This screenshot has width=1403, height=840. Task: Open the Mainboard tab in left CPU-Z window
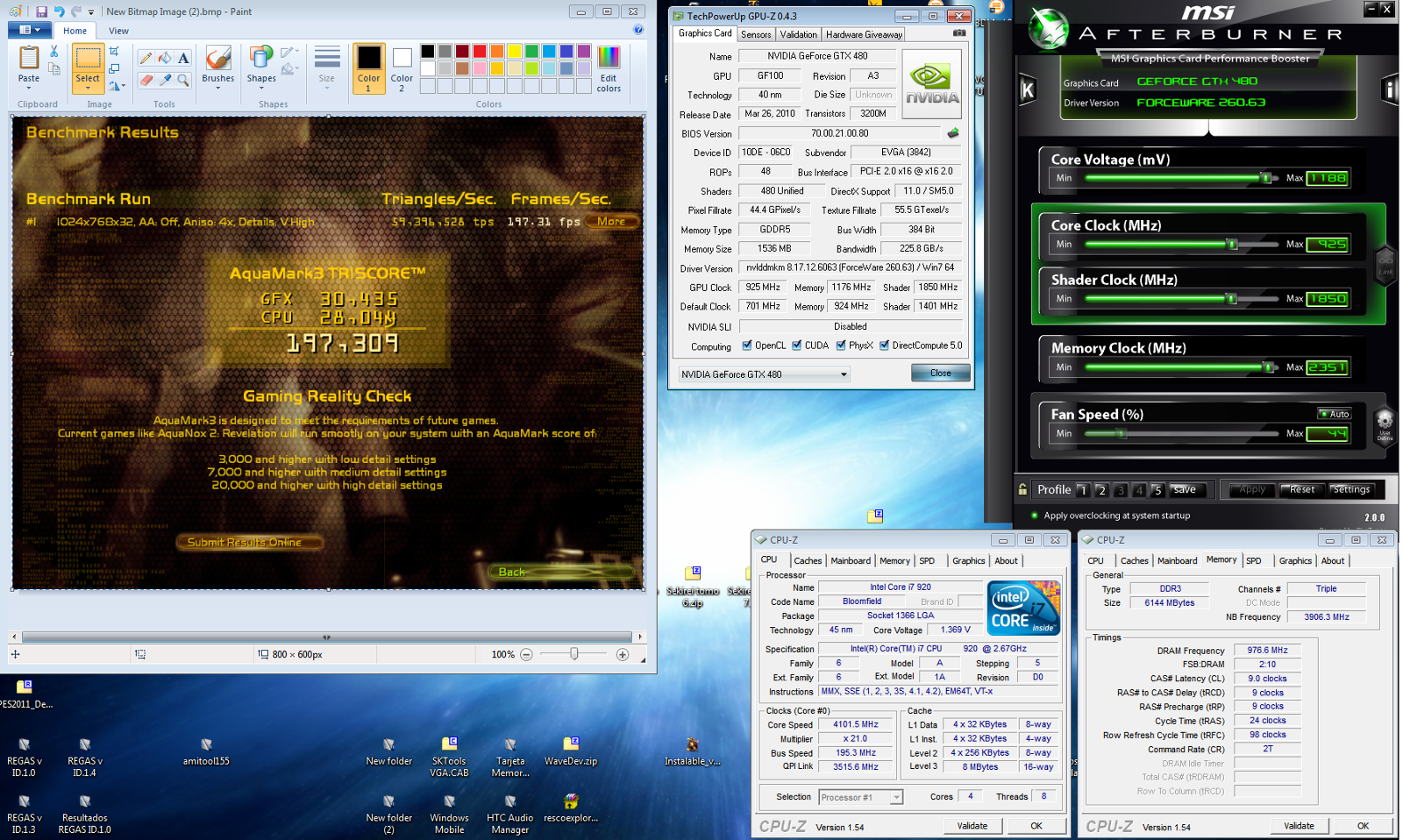[851, 560]
